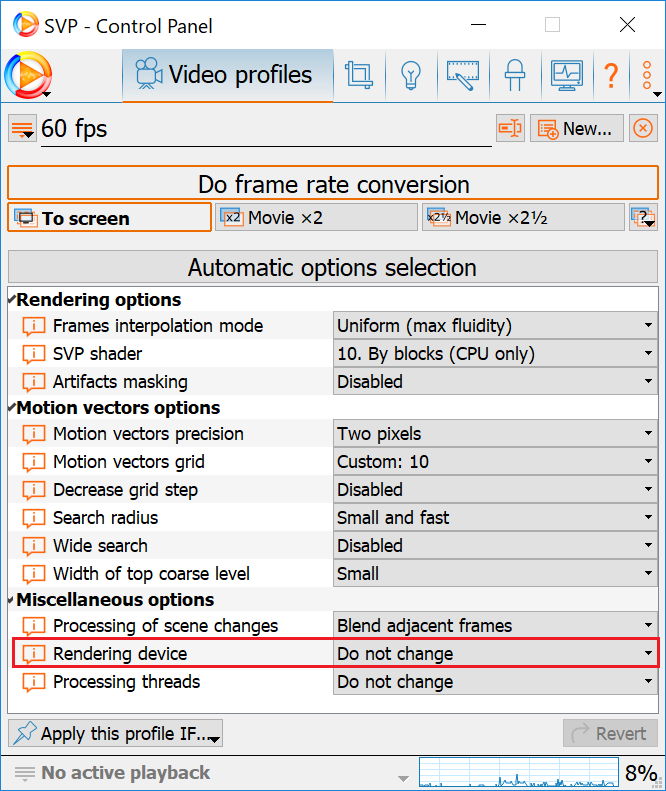Click info icon beside SVP shader
666x791 pixels.
pyautogui.click(x=34, y=354)
